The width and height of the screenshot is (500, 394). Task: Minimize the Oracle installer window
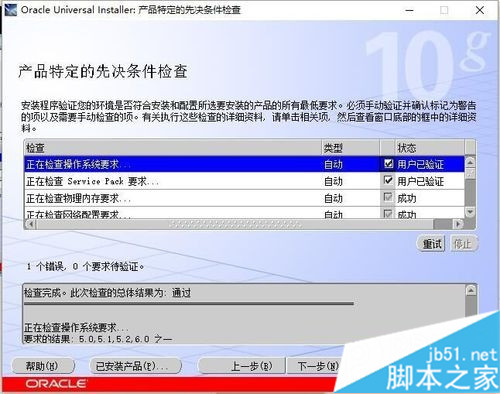410,10
